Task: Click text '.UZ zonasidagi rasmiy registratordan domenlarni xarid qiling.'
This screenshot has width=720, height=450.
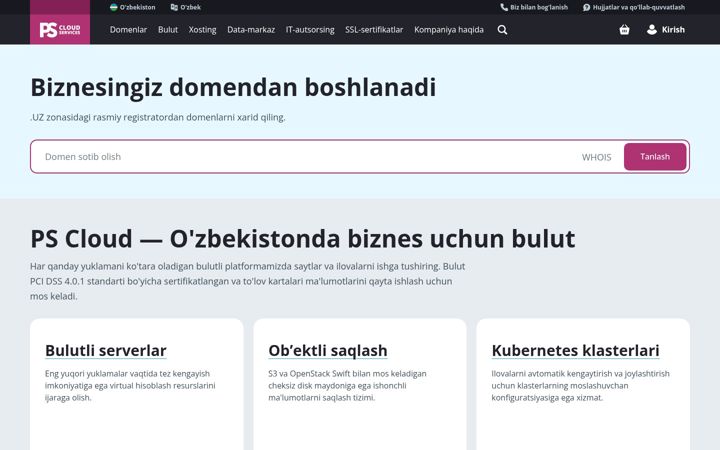Action: click(x=158, y=117)
